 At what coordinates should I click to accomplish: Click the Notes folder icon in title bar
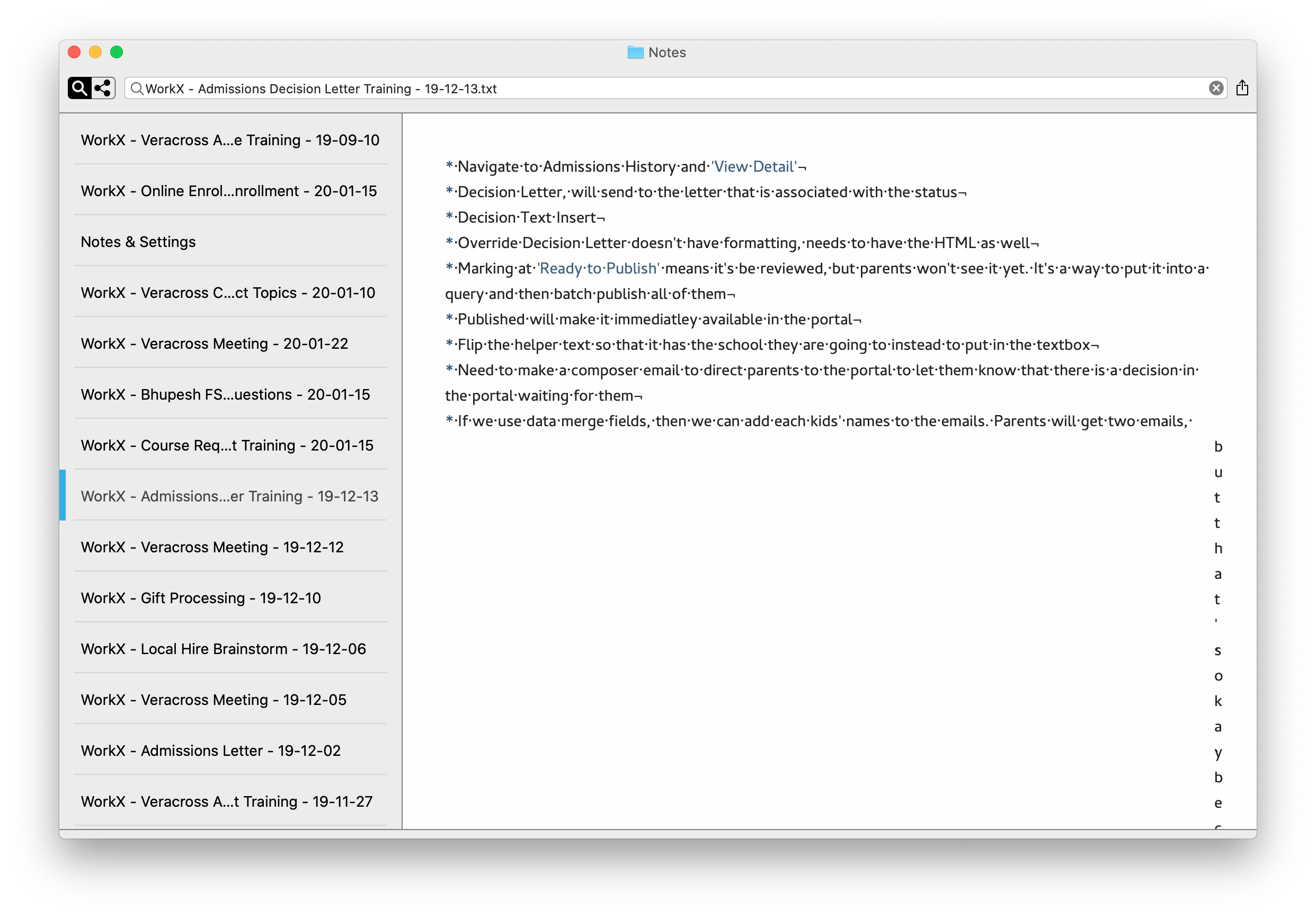[x=635, y=53]
